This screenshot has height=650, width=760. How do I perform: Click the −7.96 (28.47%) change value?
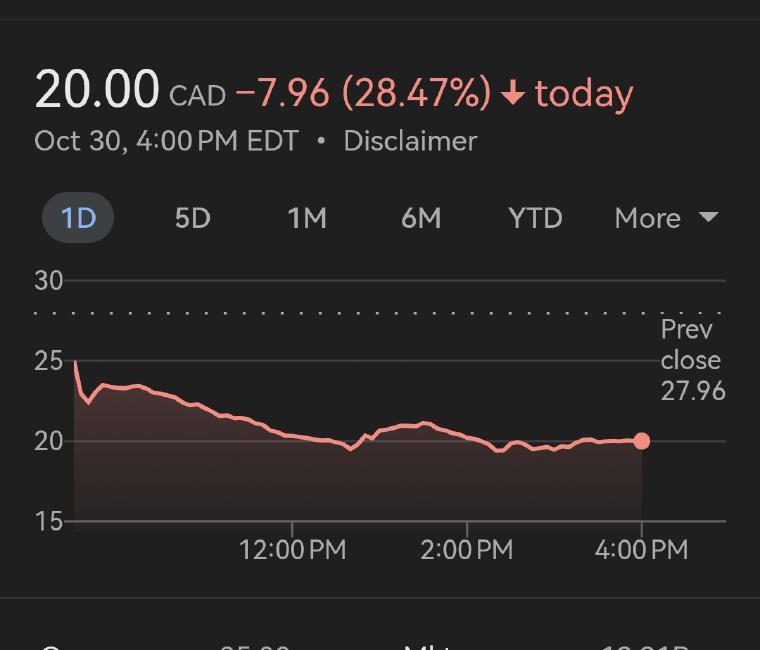[363, 94]
